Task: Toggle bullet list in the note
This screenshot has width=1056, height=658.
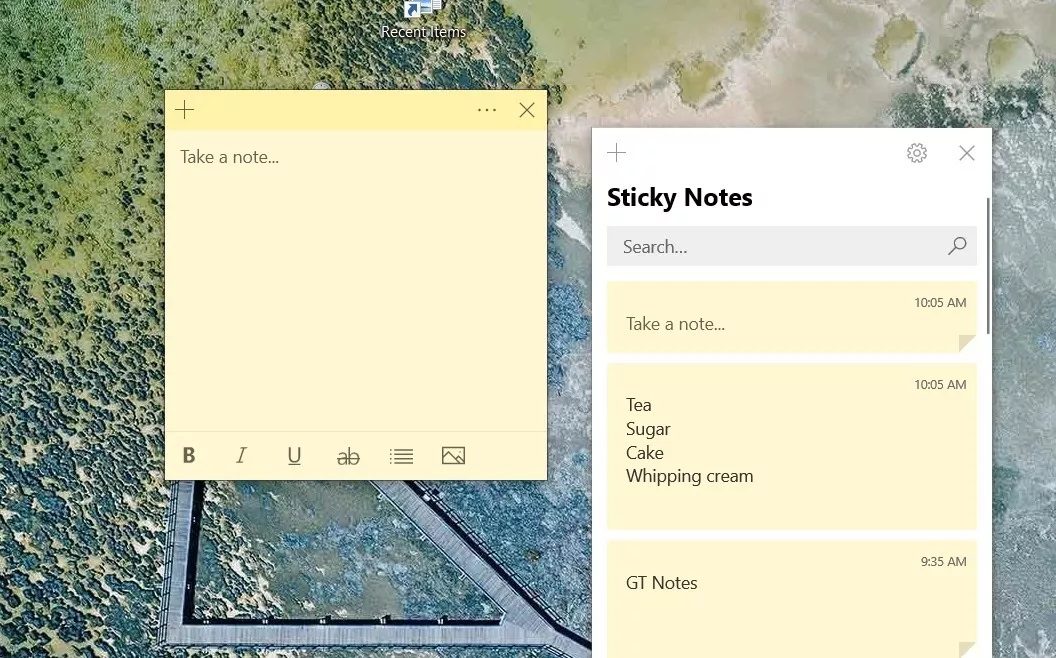Action: pyautogui.click(x=401, y=456)
